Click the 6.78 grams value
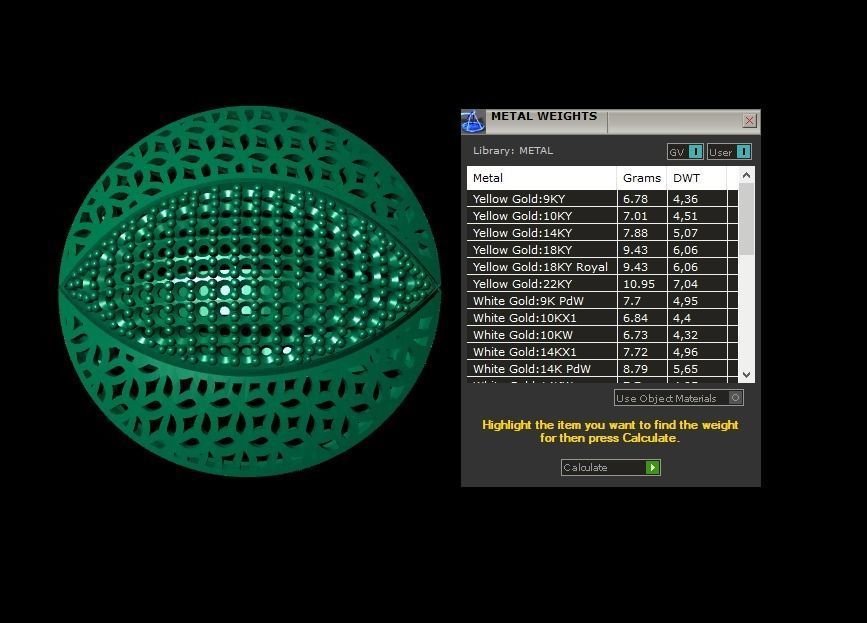Screen dimensions: 867x623 click(x=635, y=199)
